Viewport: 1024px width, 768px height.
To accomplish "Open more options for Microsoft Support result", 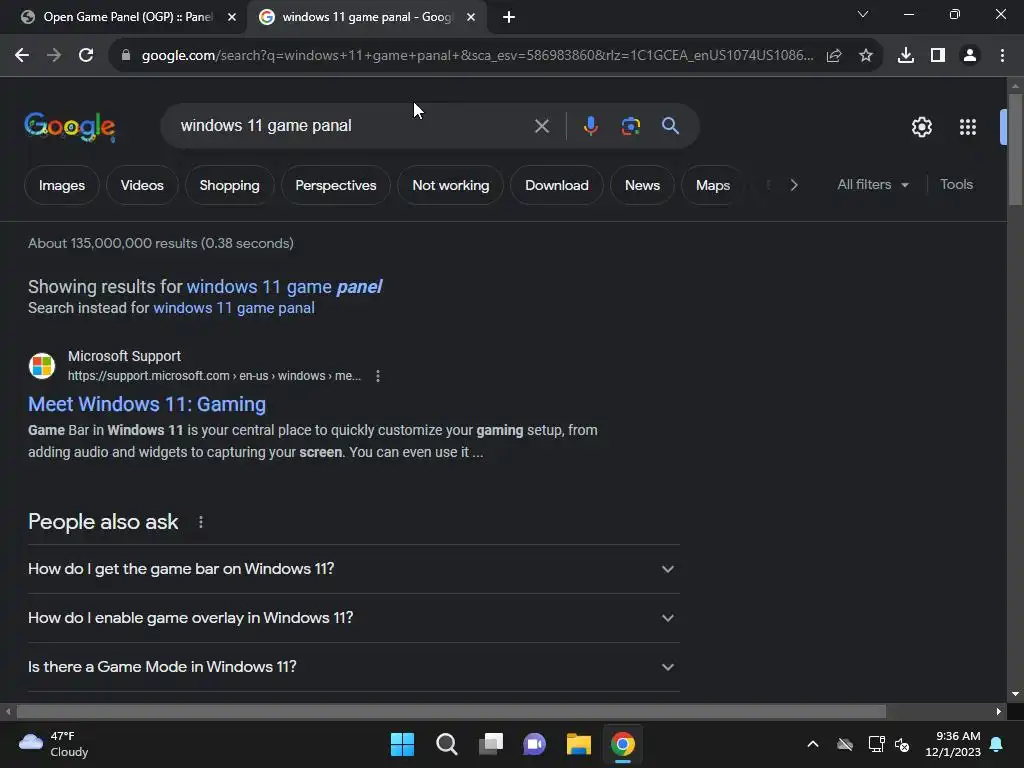I will pyautogui.click(x=378, y=376).
